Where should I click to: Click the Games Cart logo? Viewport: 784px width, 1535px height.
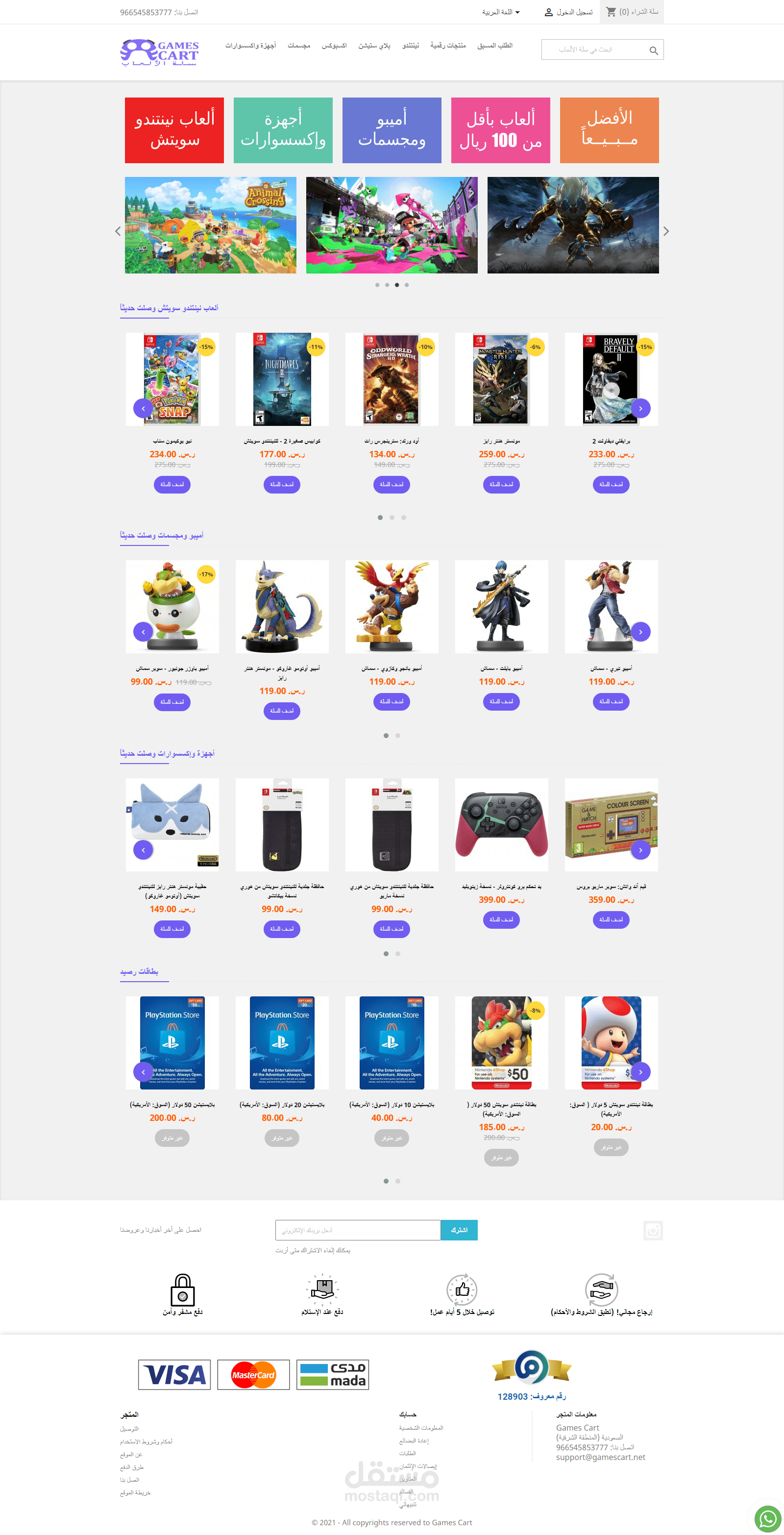[x=160, y=52]
